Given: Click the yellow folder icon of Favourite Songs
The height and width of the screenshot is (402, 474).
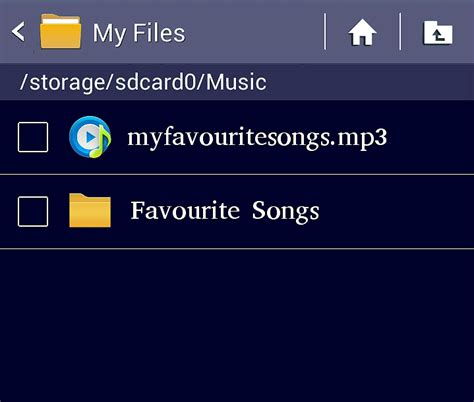Looking at the screenshot, I should (x=90, y=210).
